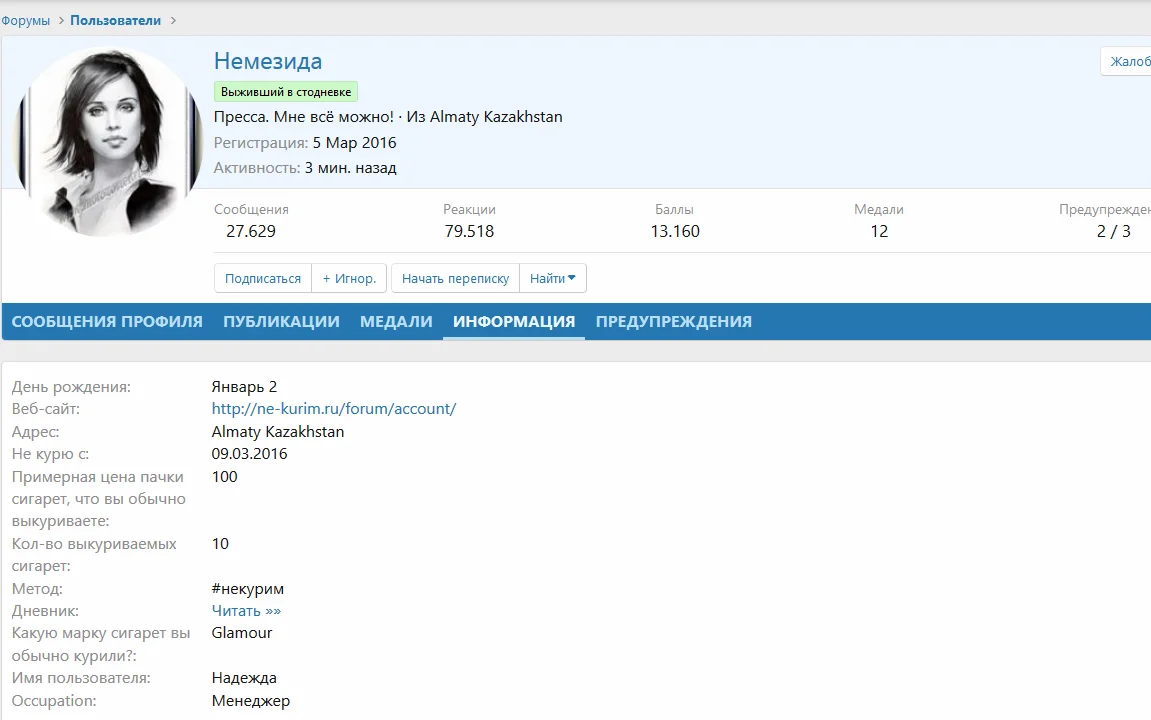Open the 27.629 messages count
Image resolution: width=1151 pixels, height=720 pixels.
click(x=251, y=231)
